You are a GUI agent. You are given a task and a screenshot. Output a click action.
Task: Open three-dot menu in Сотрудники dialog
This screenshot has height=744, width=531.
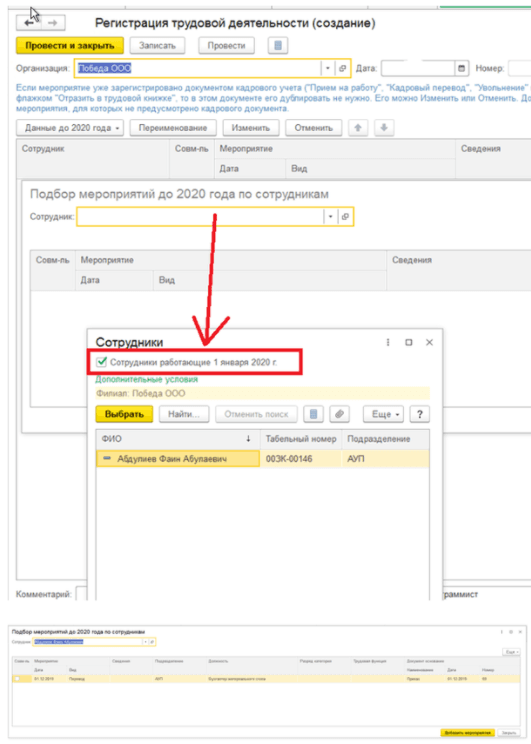click(388, 342)
